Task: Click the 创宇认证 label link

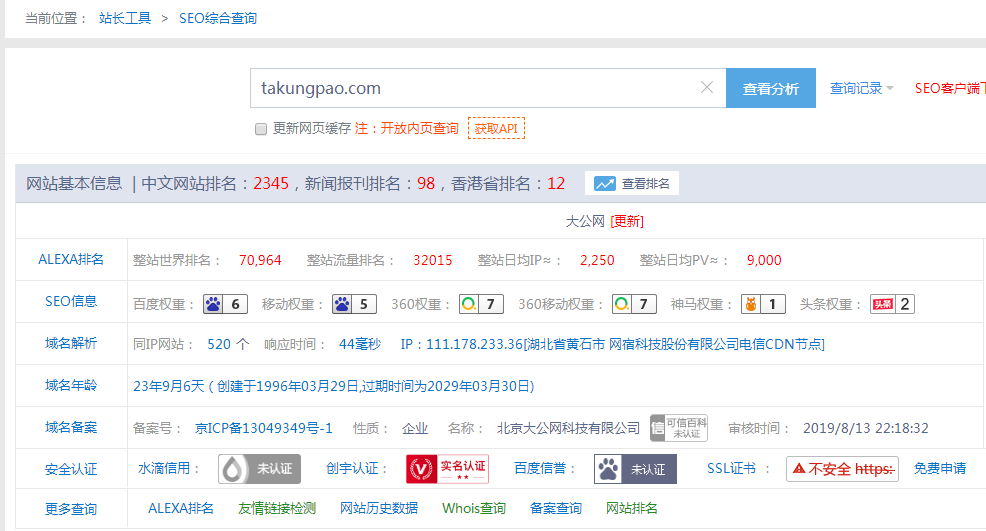Action: pos(352,468)
